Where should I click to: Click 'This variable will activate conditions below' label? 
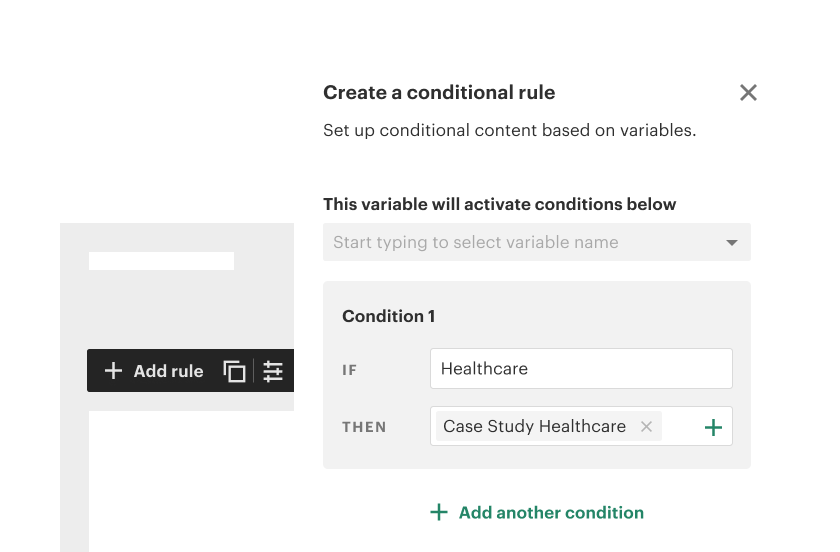point(499,204)
